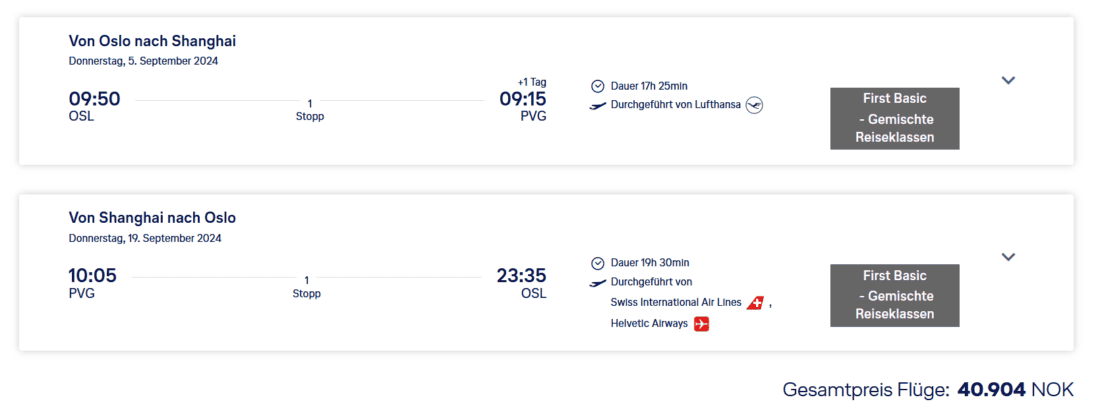Click the clock icon beside Dauer 17h 25min
1100x410 pixels.
pos(598,86)
